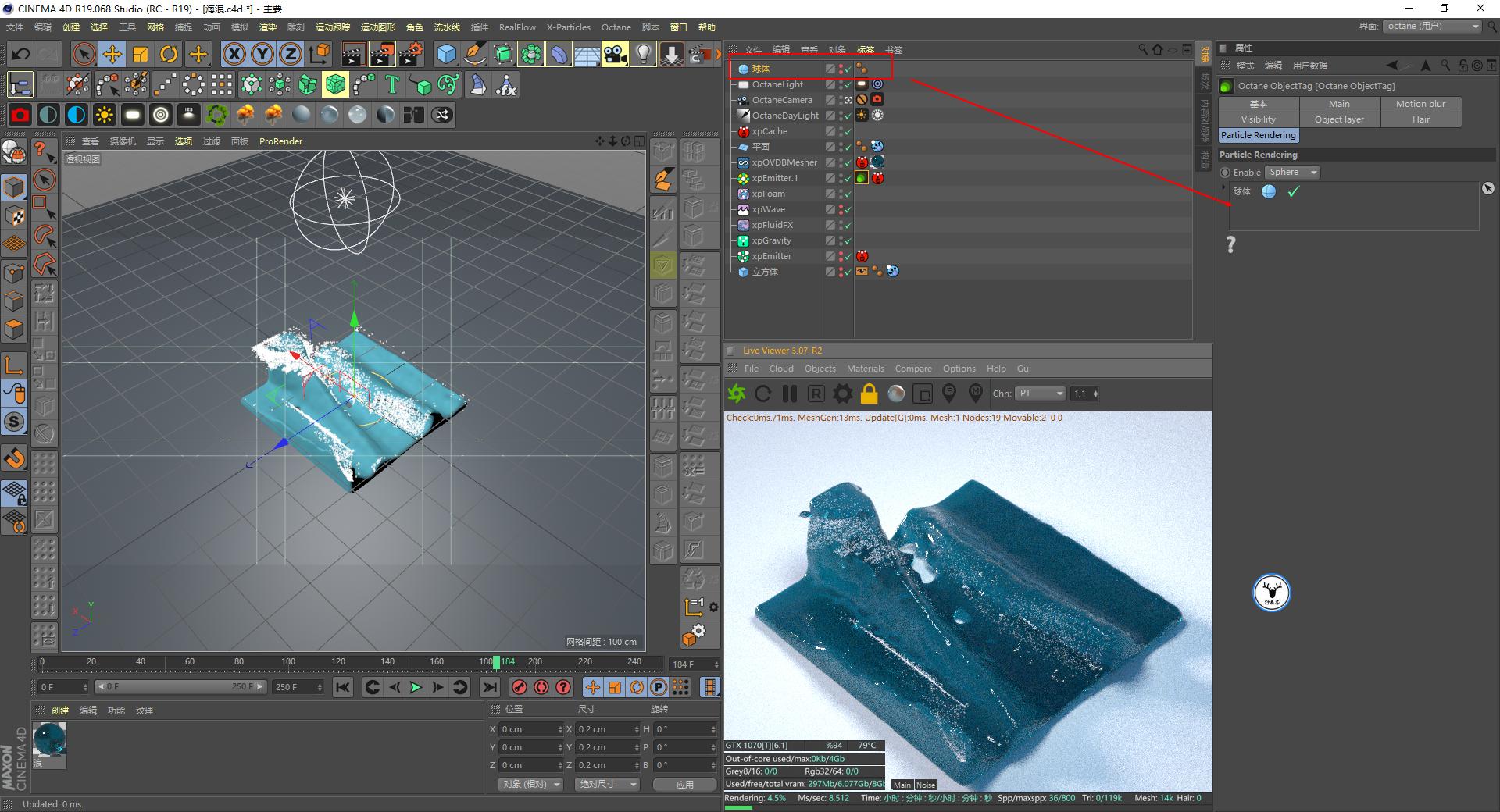Open Live Viewer settings gear icon

click(x=842, y=394)
